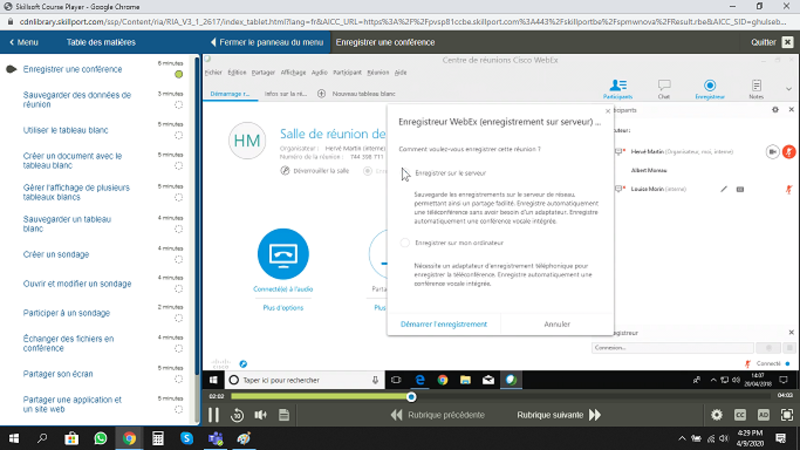This screenshot has width=800, height=450.
Task: Click Hervé Martin's red muted microphone icon
Action: pyautogui.click(x=789, y=152)
